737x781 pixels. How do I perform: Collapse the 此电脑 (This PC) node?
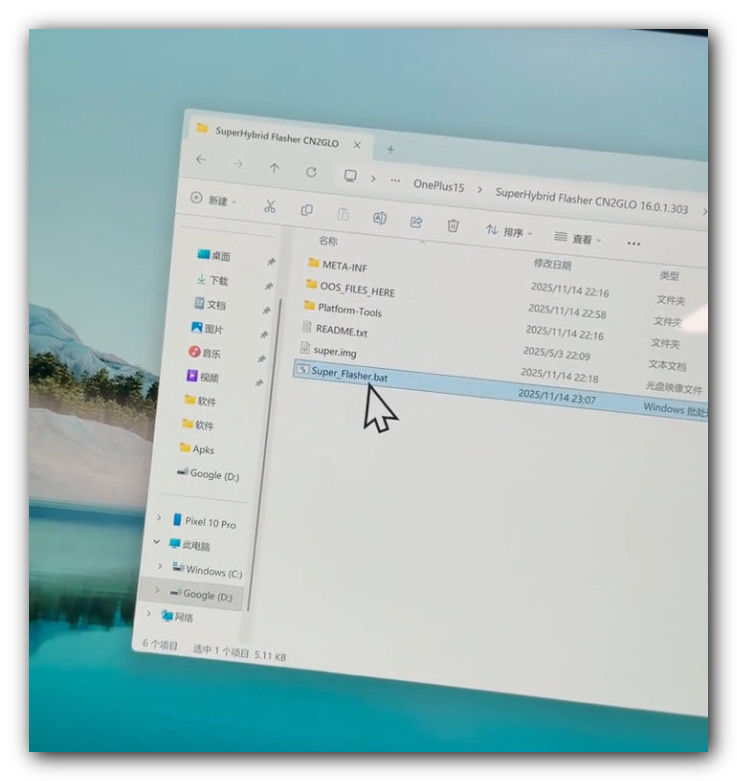(x=156, y=542)
